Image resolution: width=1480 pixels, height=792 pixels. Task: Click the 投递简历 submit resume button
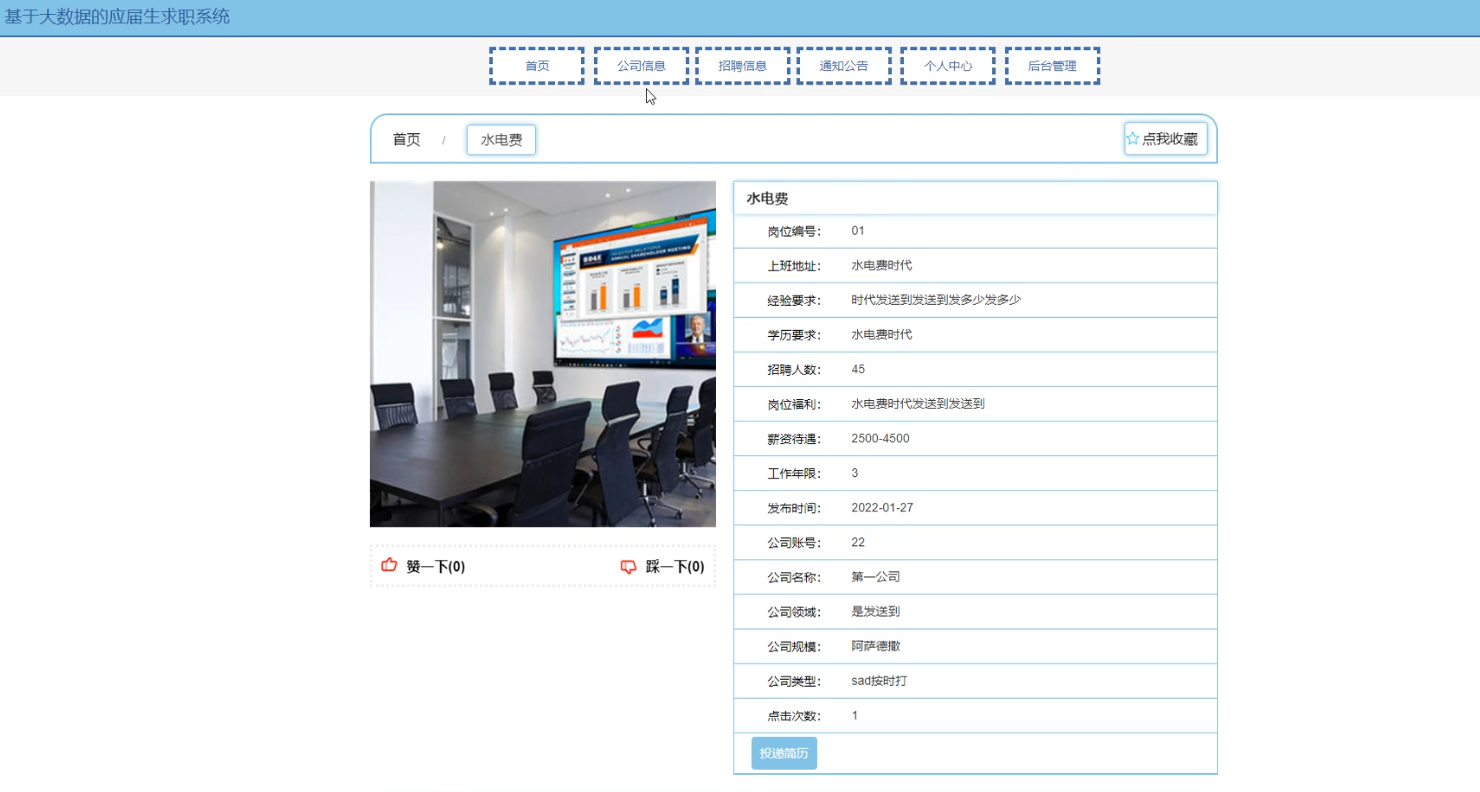783,753
